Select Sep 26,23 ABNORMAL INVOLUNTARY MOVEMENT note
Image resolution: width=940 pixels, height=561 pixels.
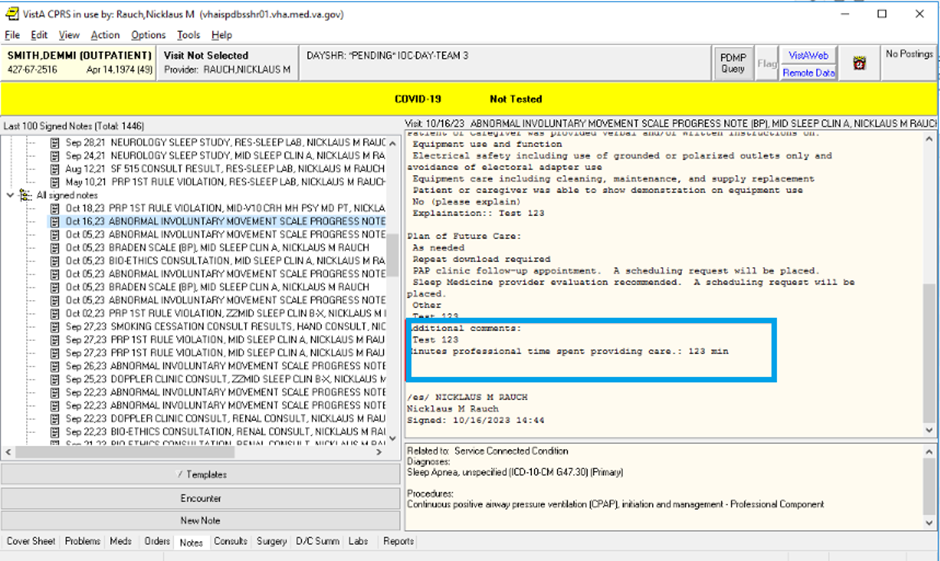click(x=225, y=366)
